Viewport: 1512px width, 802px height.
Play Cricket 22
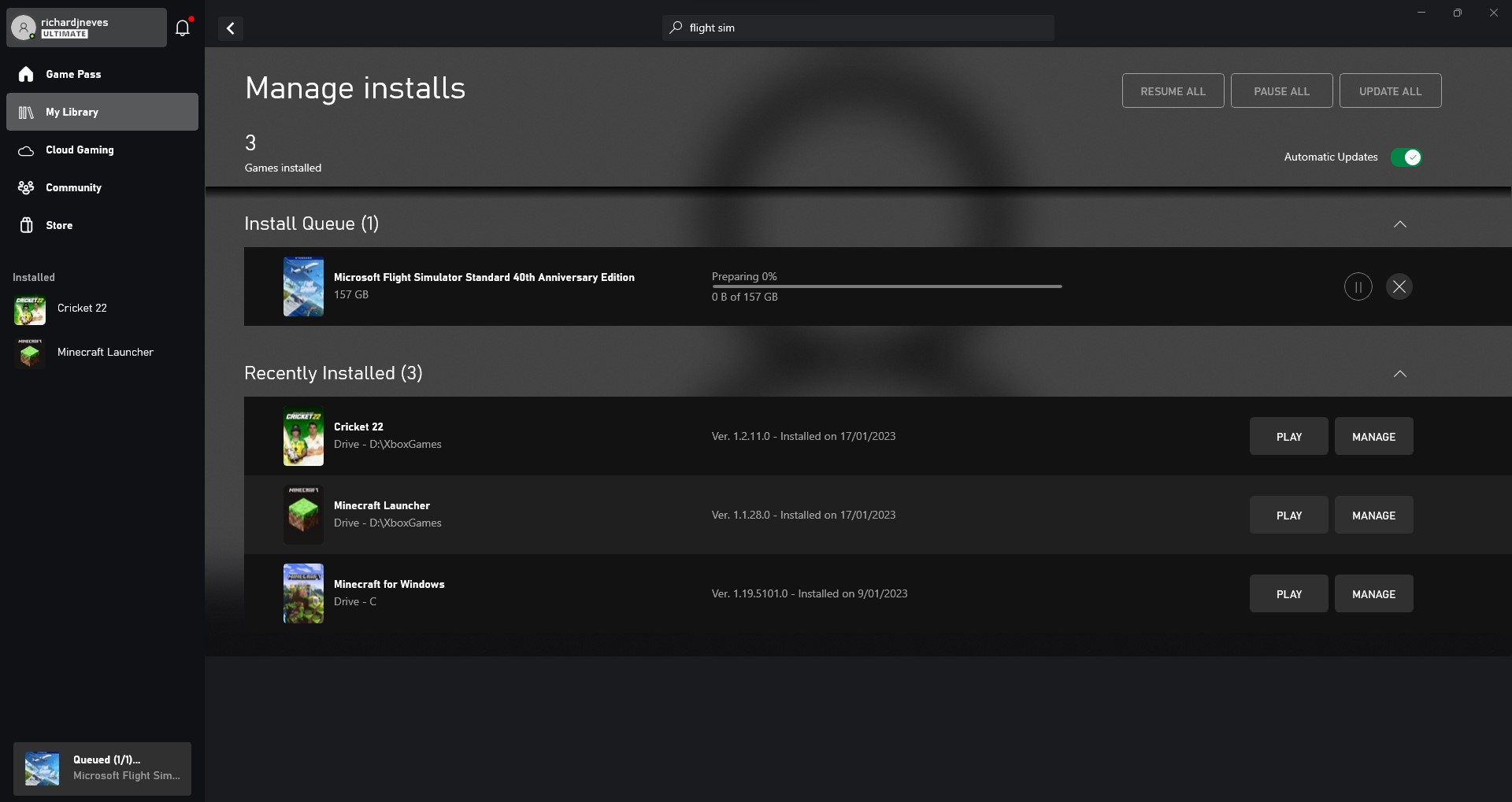(1288, 436)
